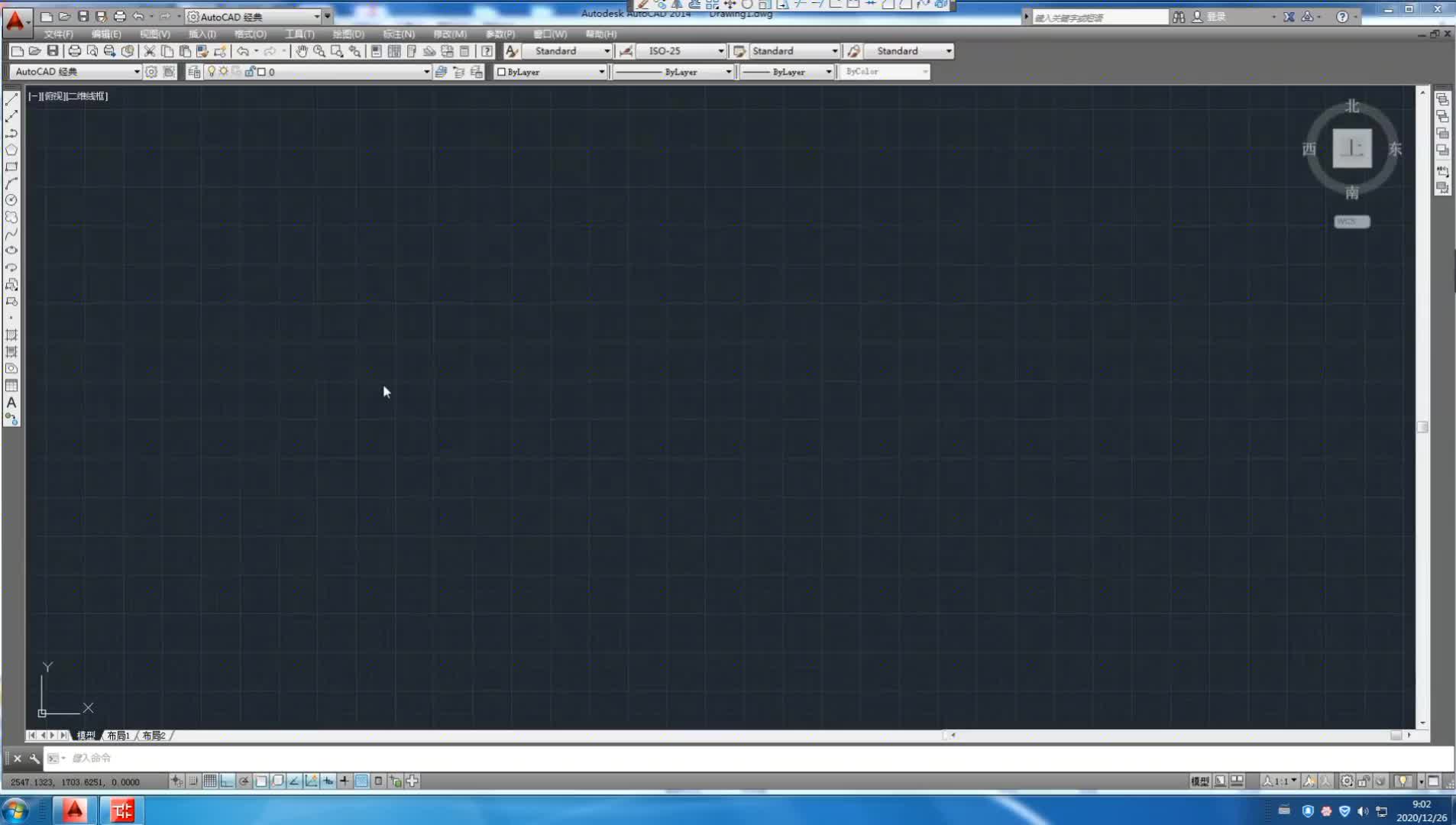Click the AutoCAD icon on Windows taskbar

(x=74, y=810)
